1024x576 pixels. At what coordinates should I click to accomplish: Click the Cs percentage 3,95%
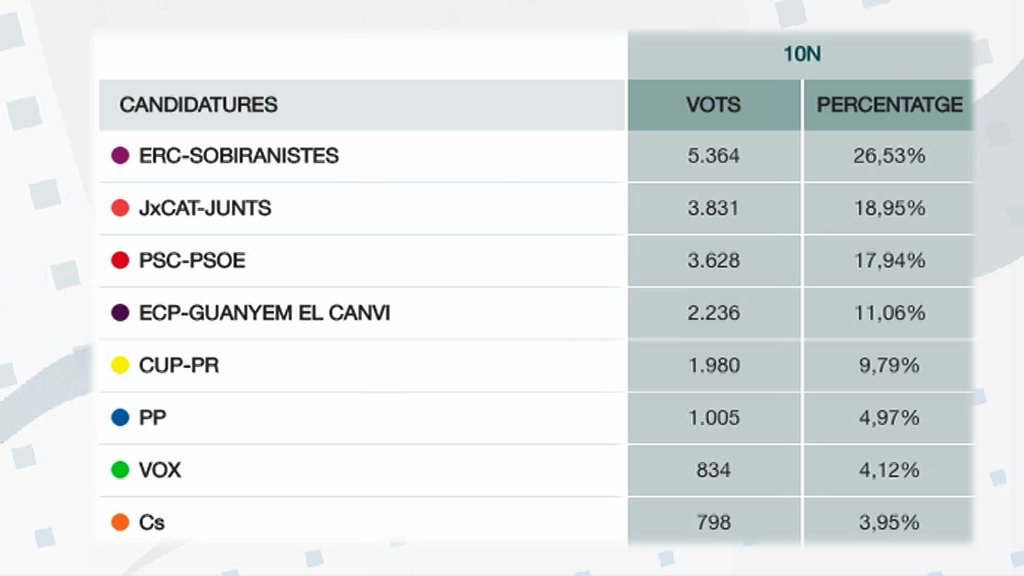(889, 522)
